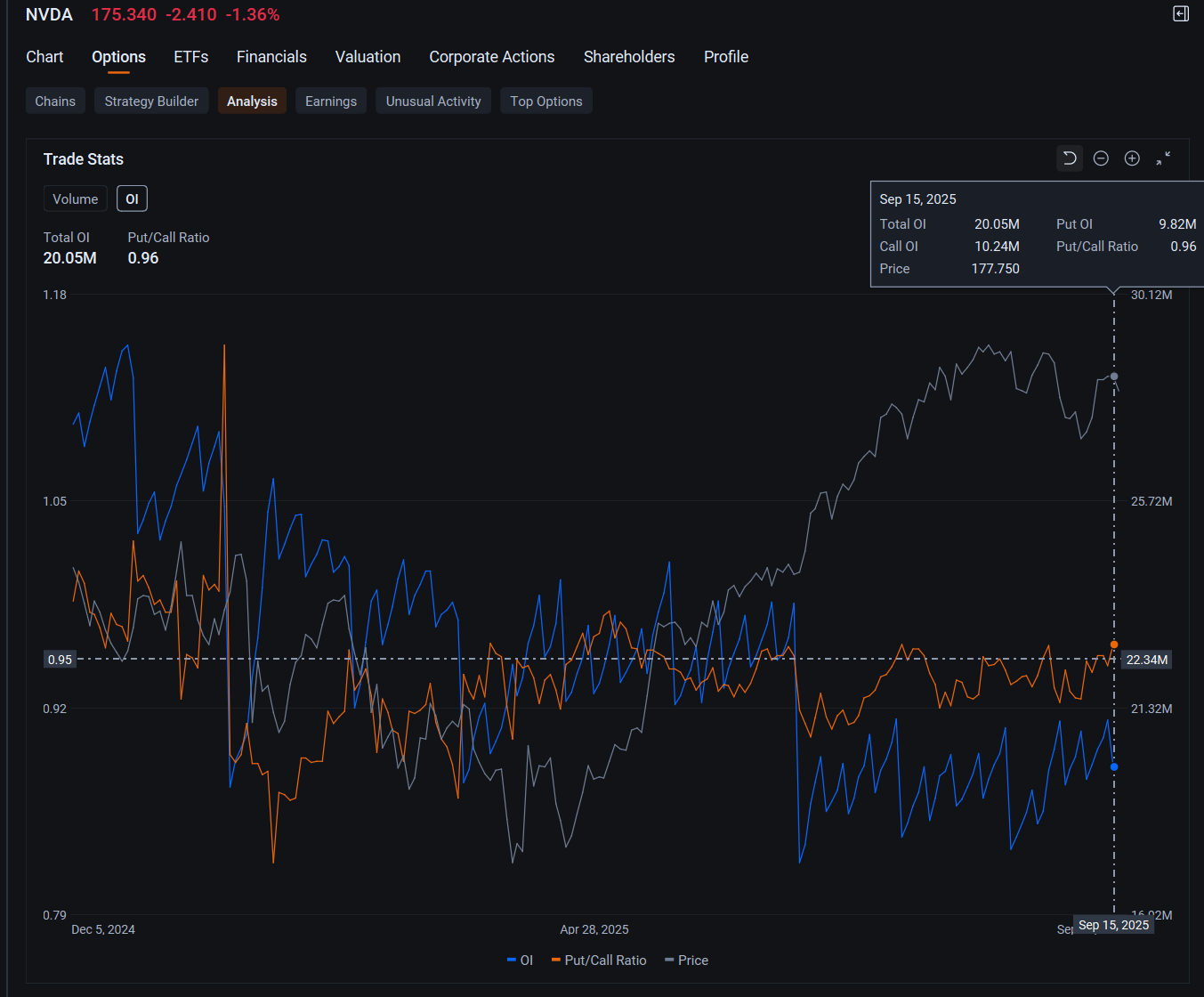Switch to the Financials tab

point(271,57)
